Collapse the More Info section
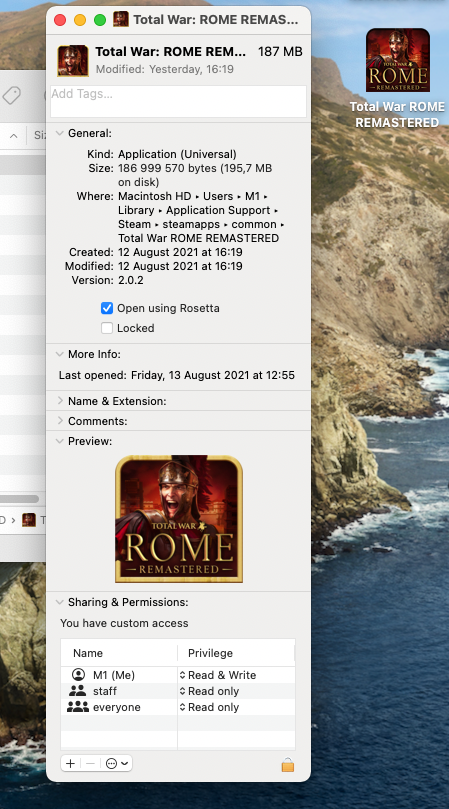Viewport: 449px width, 809px height. pos(60,354)
